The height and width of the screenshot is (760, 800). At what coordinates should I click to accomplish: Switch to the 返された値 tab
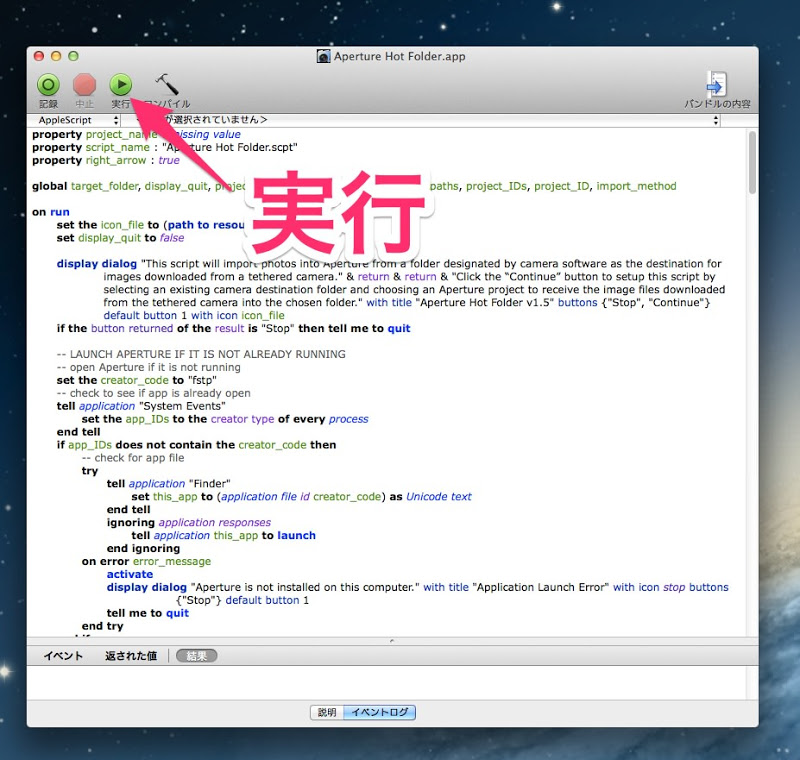[x=131, y=656]
